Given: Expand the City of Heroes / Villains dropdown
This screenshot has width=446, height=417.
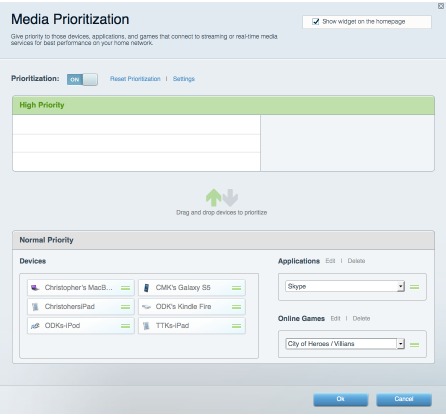Looking at the screenshot, I should (345, 344).
